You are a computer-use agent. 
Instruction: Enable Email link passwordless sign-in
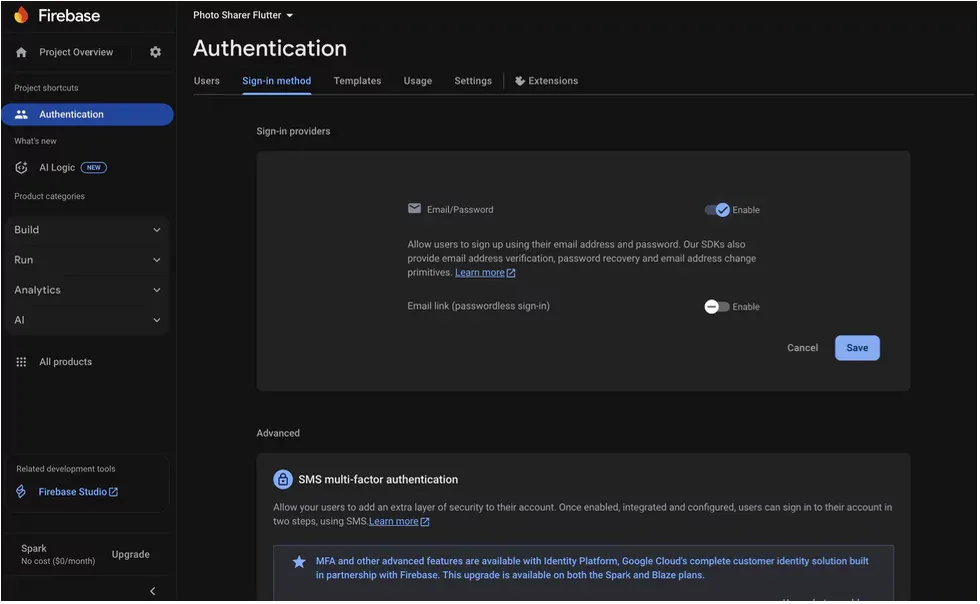click(x=718, y=307)
